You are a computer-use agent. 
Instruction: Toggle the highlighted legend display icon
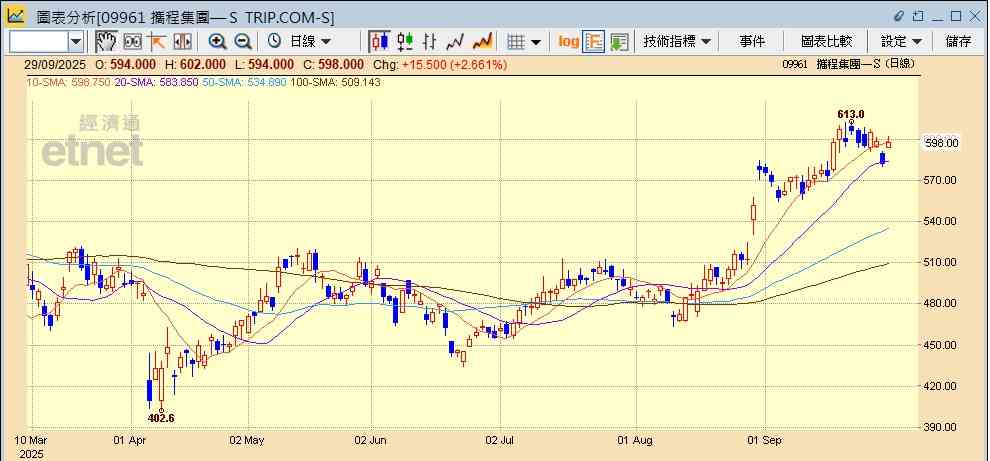pyautogui.click(x=593, y=42)
